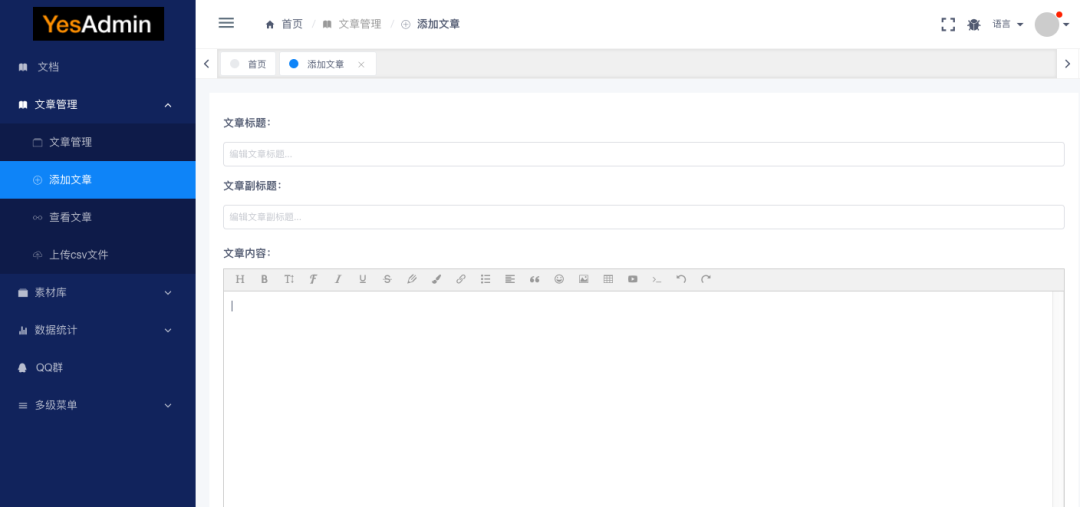Select 添加文章 in the sidebar

coord(97,180)
